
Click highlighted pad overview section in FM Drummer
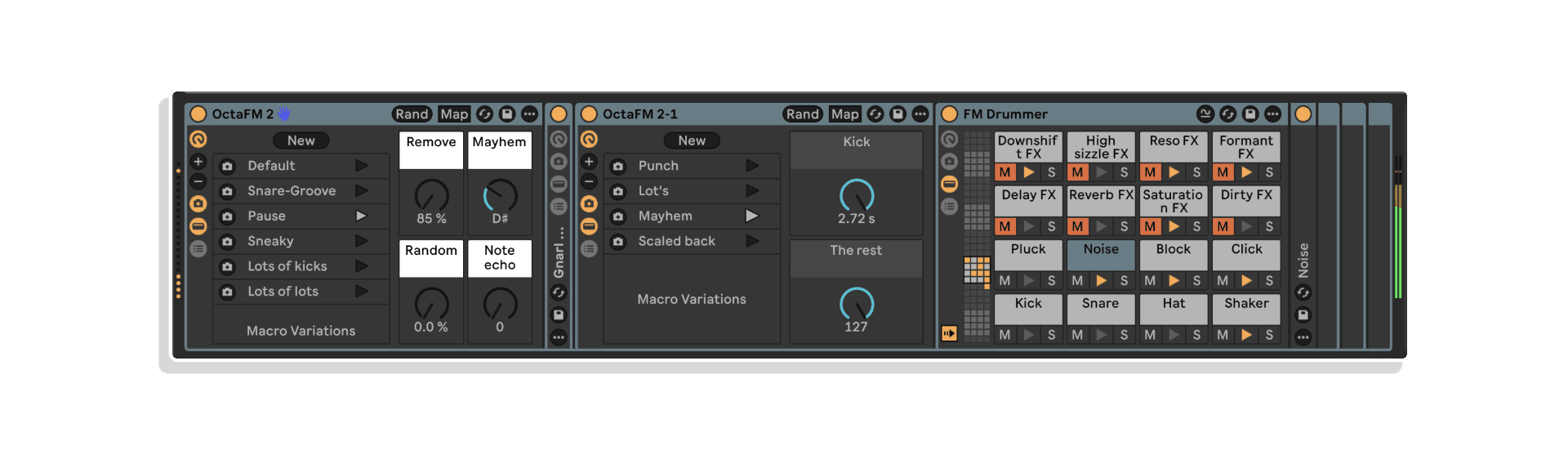[977, 270]
